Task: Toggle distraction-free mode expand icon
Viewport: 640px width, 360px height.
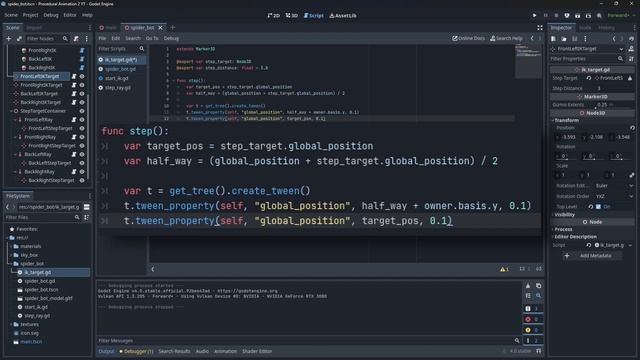Action: [540, 28]
